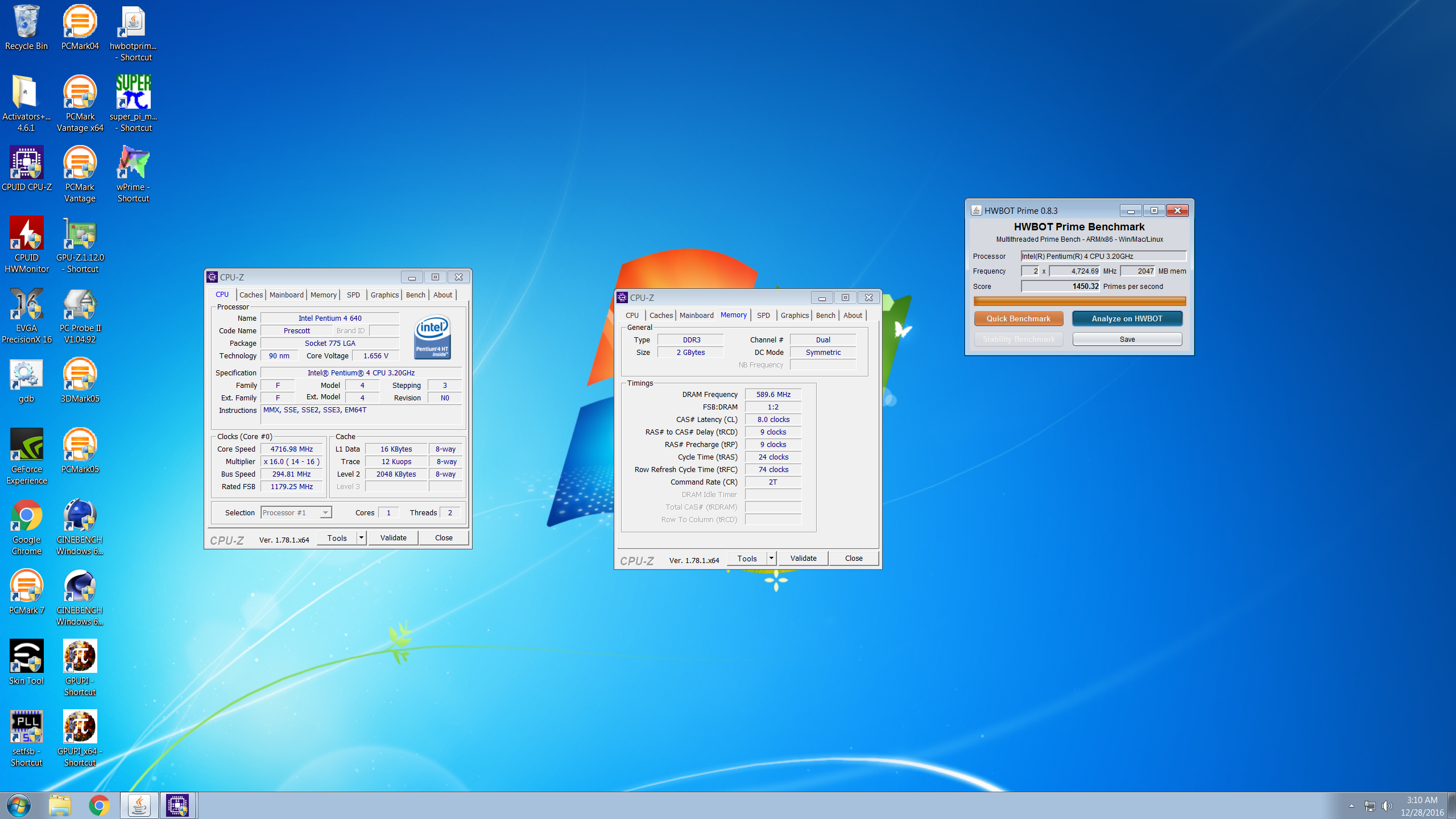The width and height of the screenshot is (1456, 819).
Task: Open the Recycle Bin desktop icon
Action: (26, 28)
